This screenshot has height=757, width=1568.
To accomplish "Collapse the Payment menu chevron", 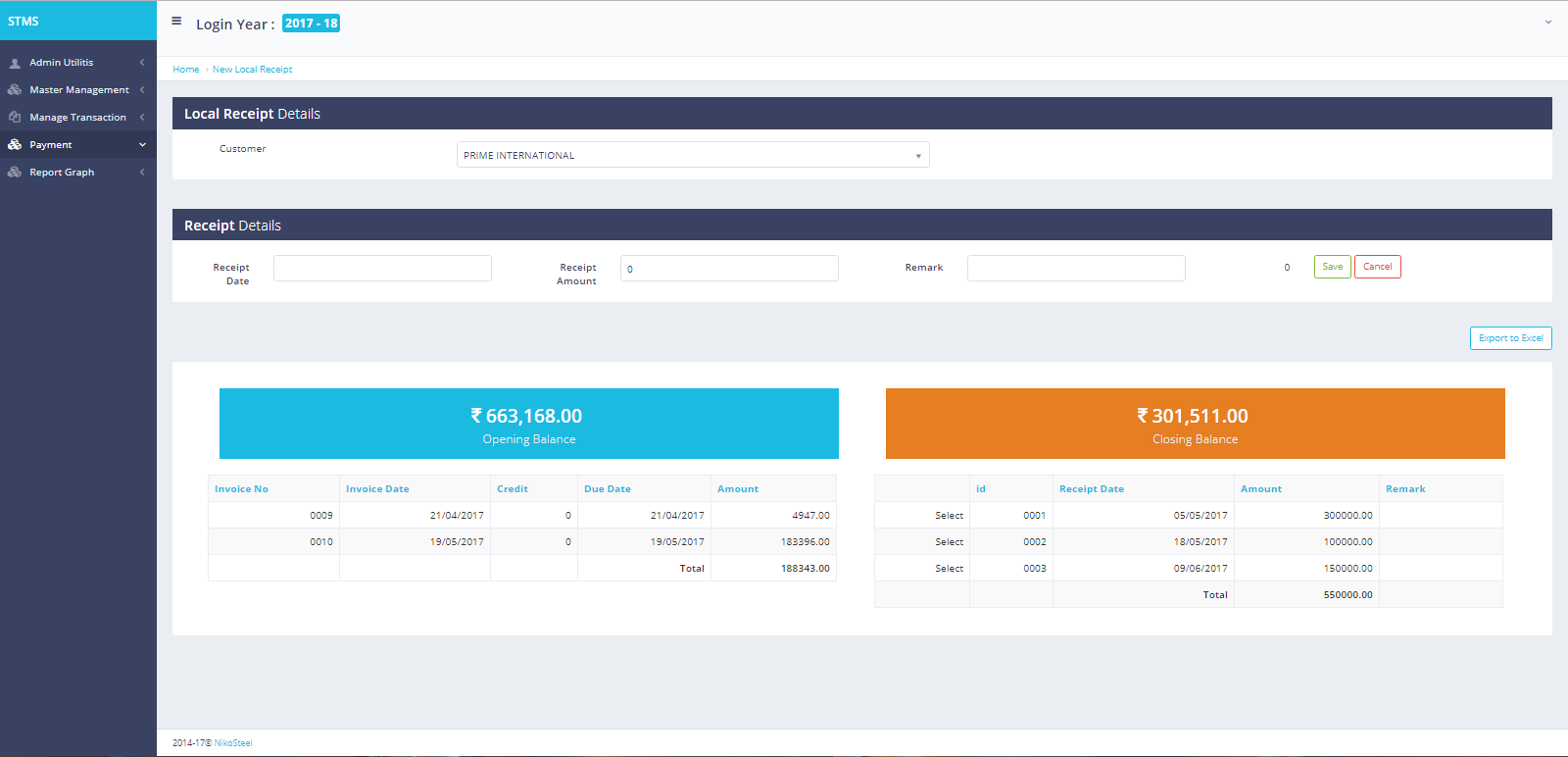I will (142, 145).
